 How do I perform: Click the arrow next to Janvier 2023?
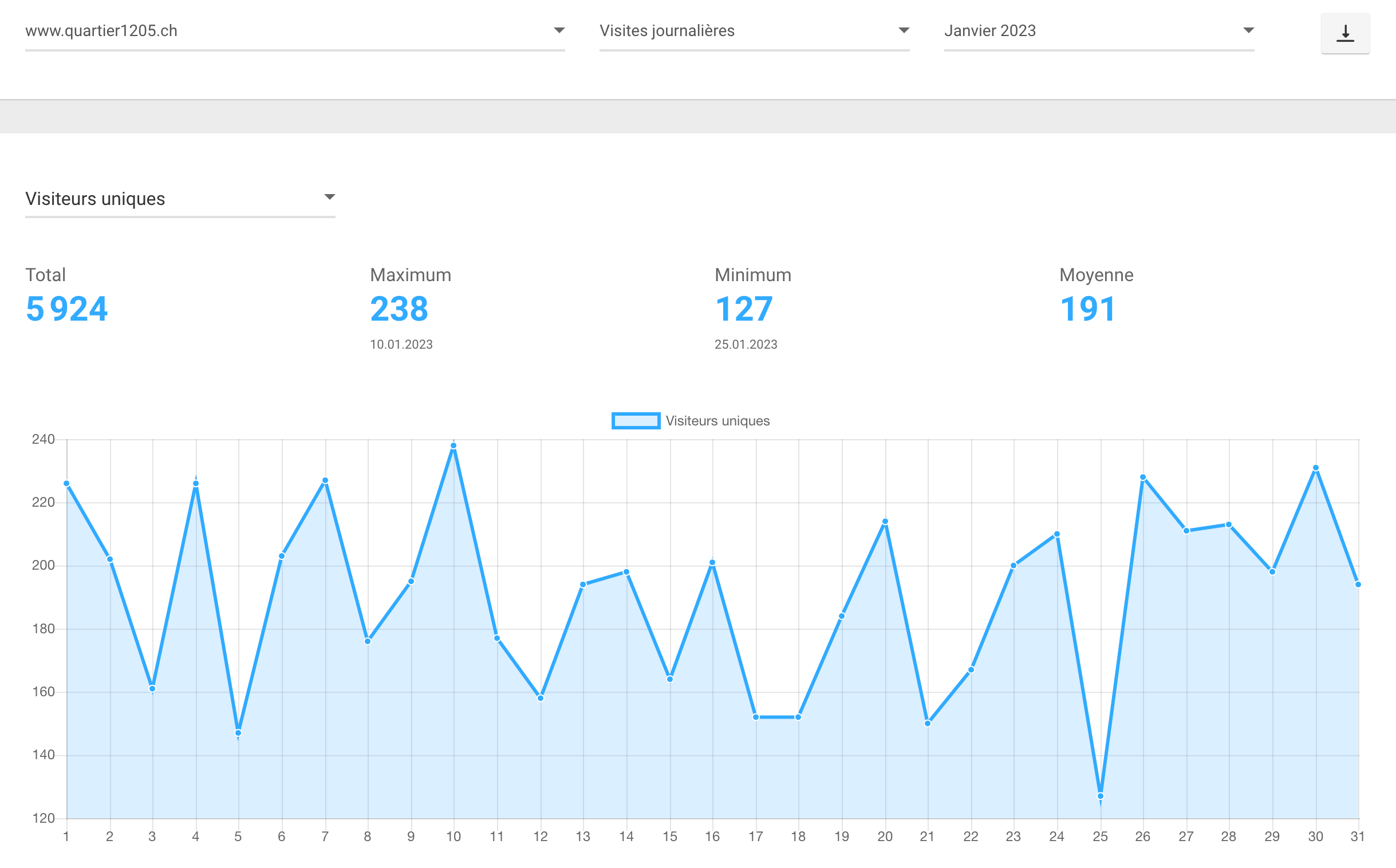coord(1248,30)
